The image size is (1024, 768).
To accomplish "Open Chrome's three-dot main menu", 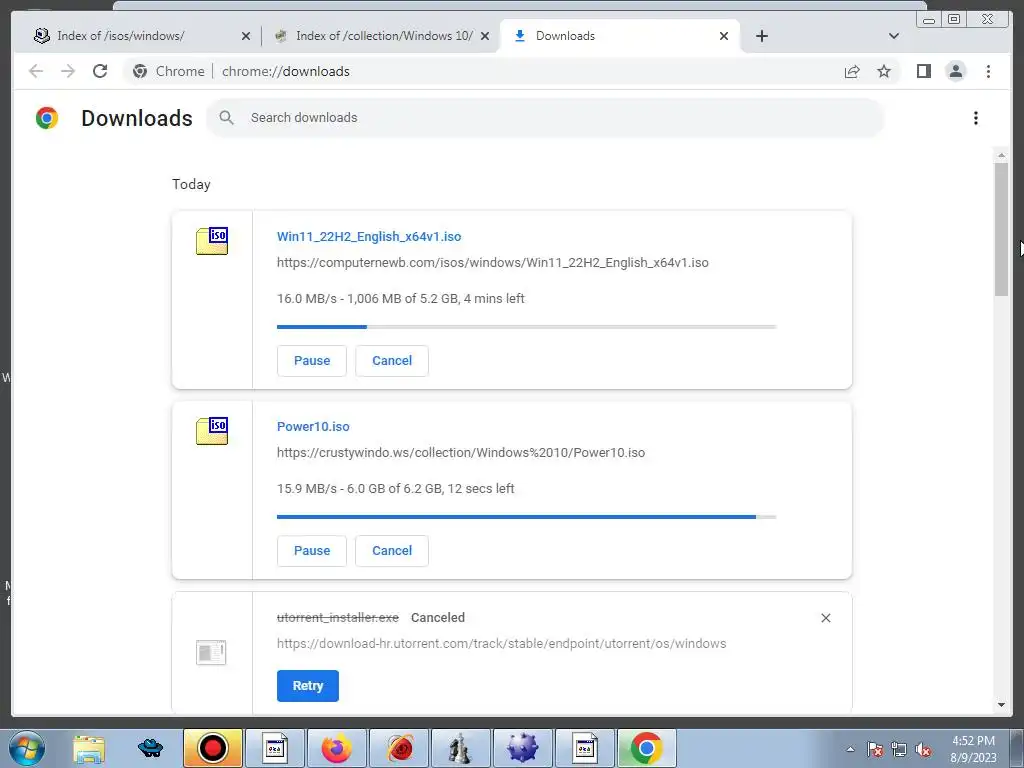I will [988, 71].
